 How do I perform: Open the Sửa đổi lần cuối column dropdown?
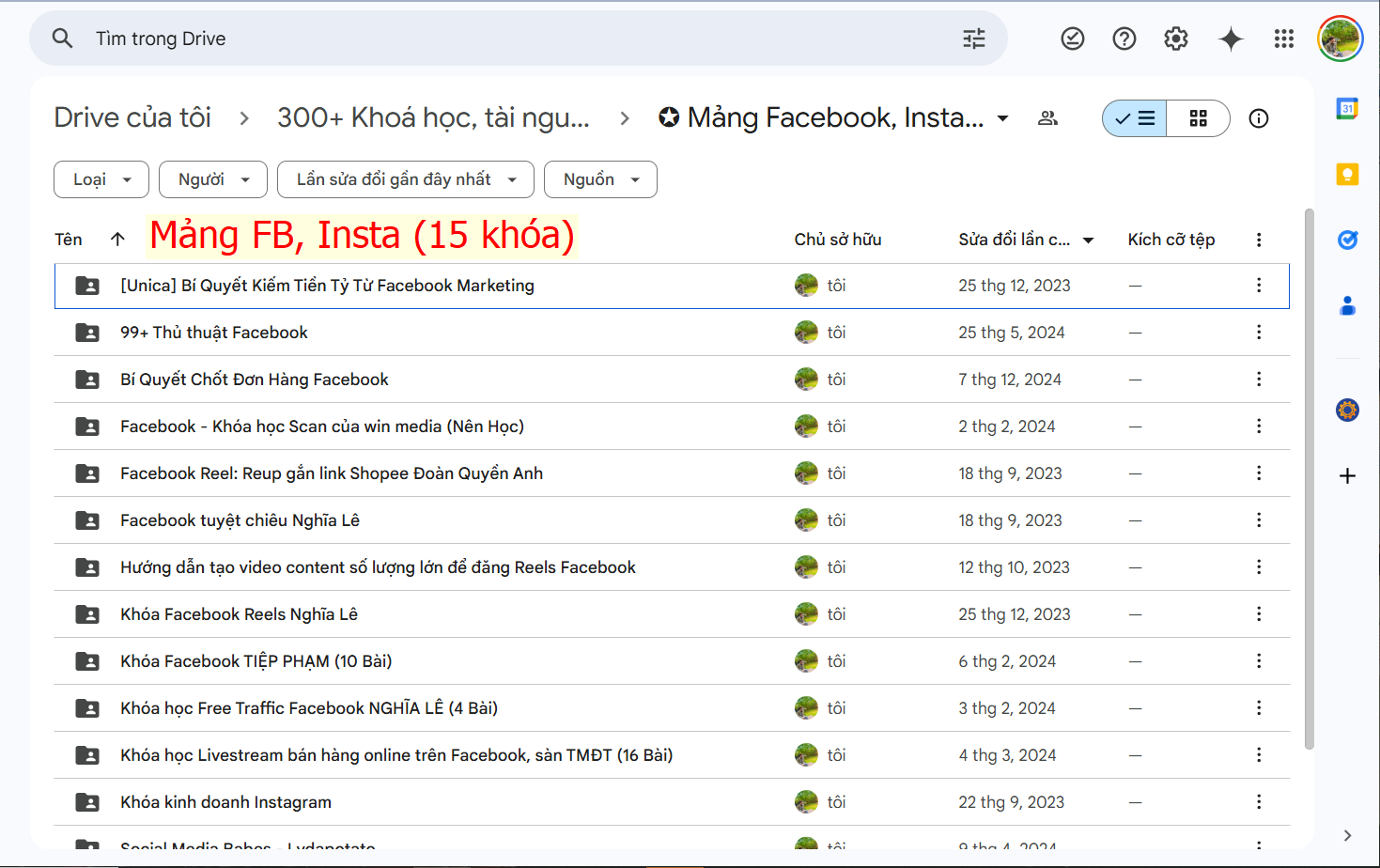(x=1089, y=240)
